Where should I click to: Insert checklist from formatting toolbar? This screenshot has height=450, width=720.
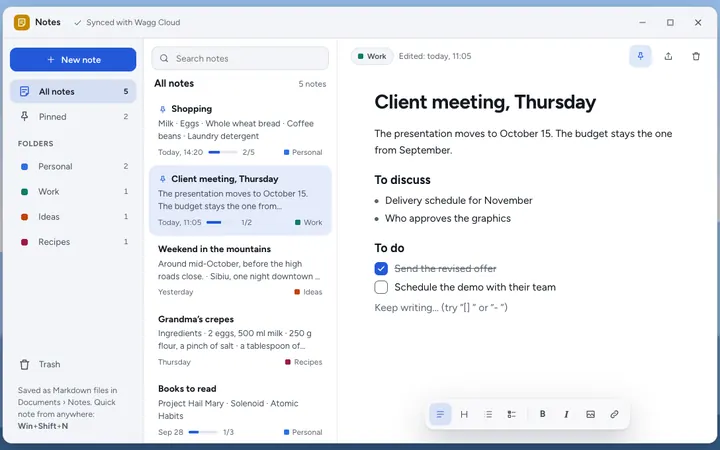click(x=512, y=414)
